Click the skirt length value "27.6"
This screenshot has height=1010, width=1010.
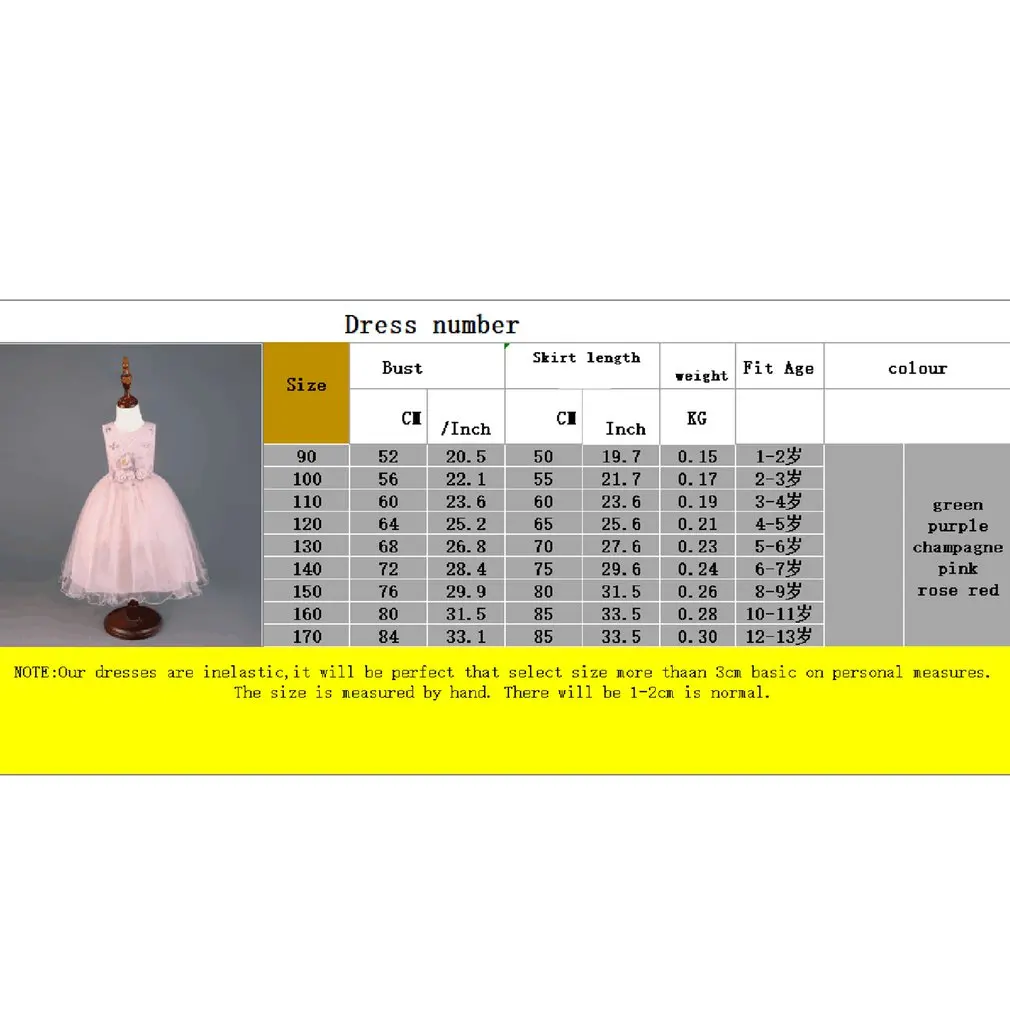point(621,546)
